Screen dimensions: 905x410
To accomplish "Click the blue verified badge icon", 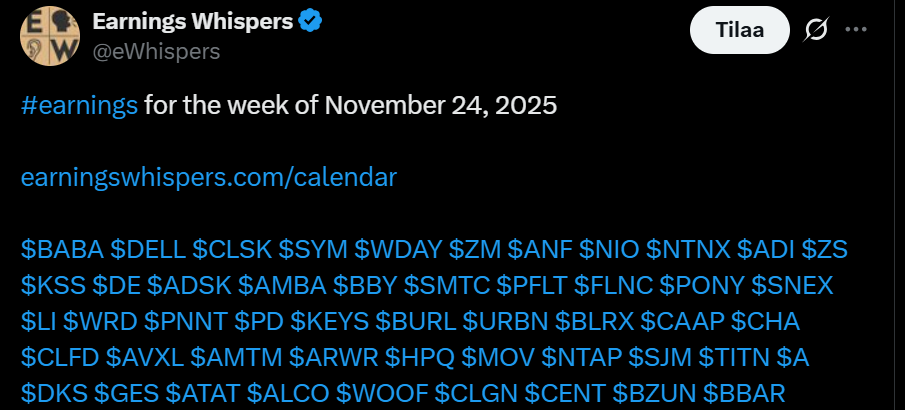I will click(311, 21).
